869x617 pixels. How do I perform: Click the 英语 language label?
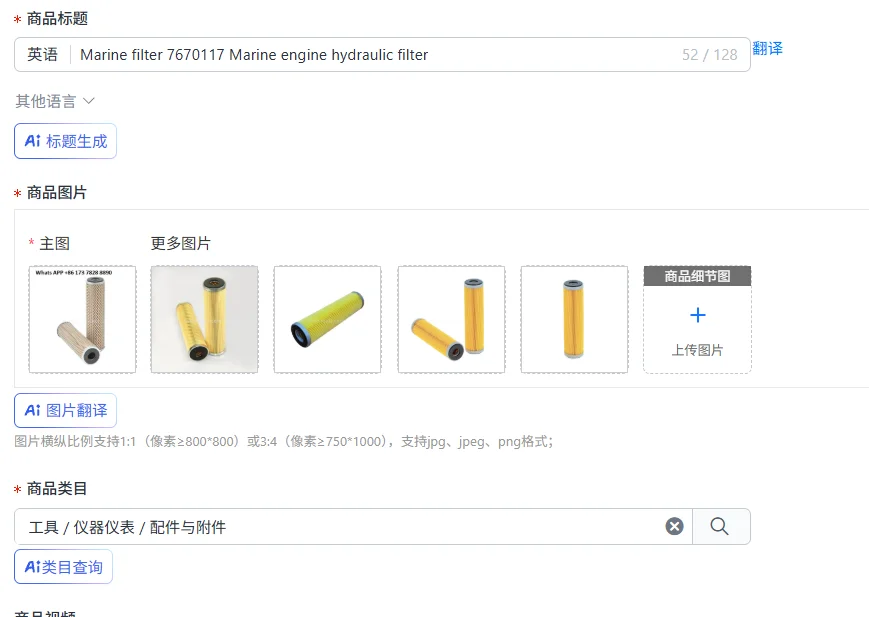point(43,54)
